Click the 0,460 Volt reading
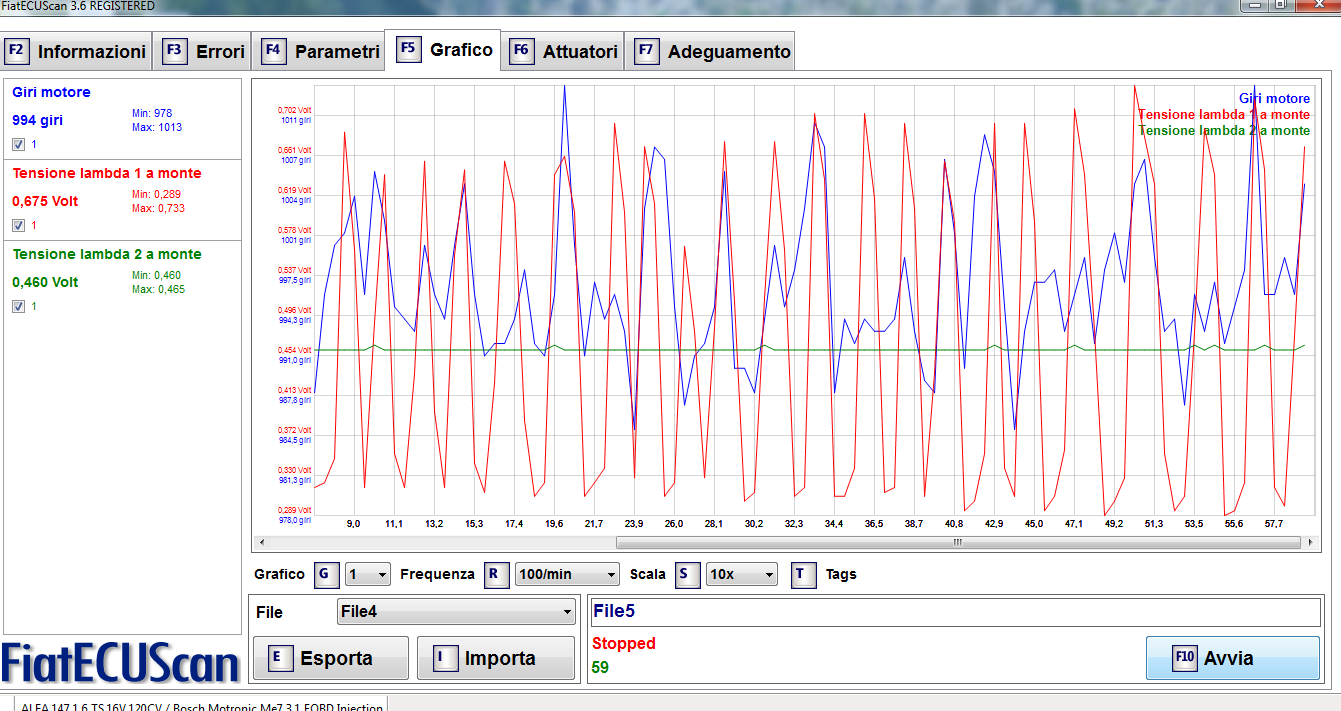The height and width of the screenshot is (711, 1341). pos(45,282)
